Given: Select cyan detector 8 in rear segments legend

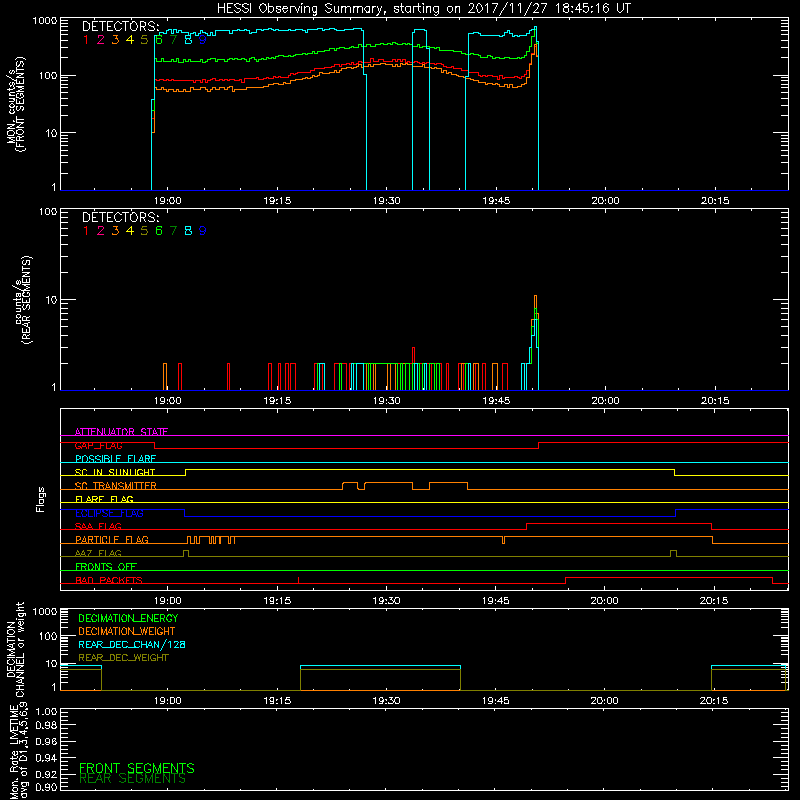Looking at the screenshot, I should [188, 231].
